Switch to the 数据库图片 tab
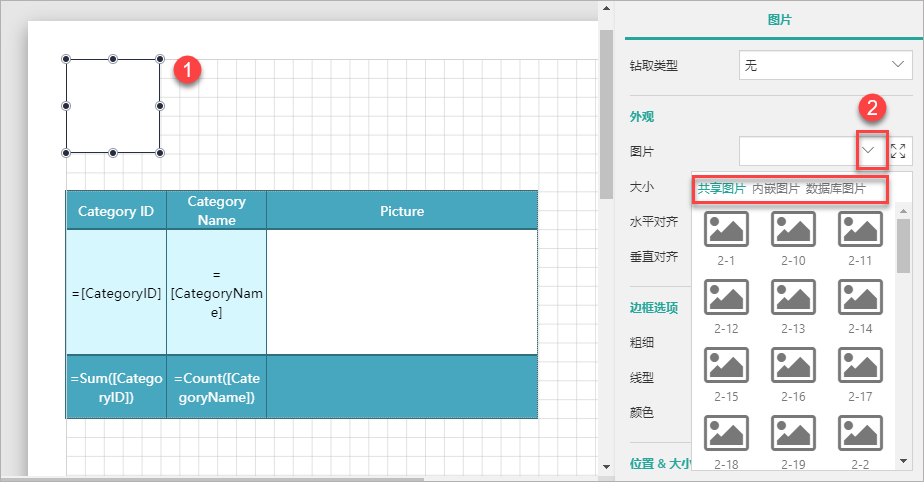 [x=835, y=189]
